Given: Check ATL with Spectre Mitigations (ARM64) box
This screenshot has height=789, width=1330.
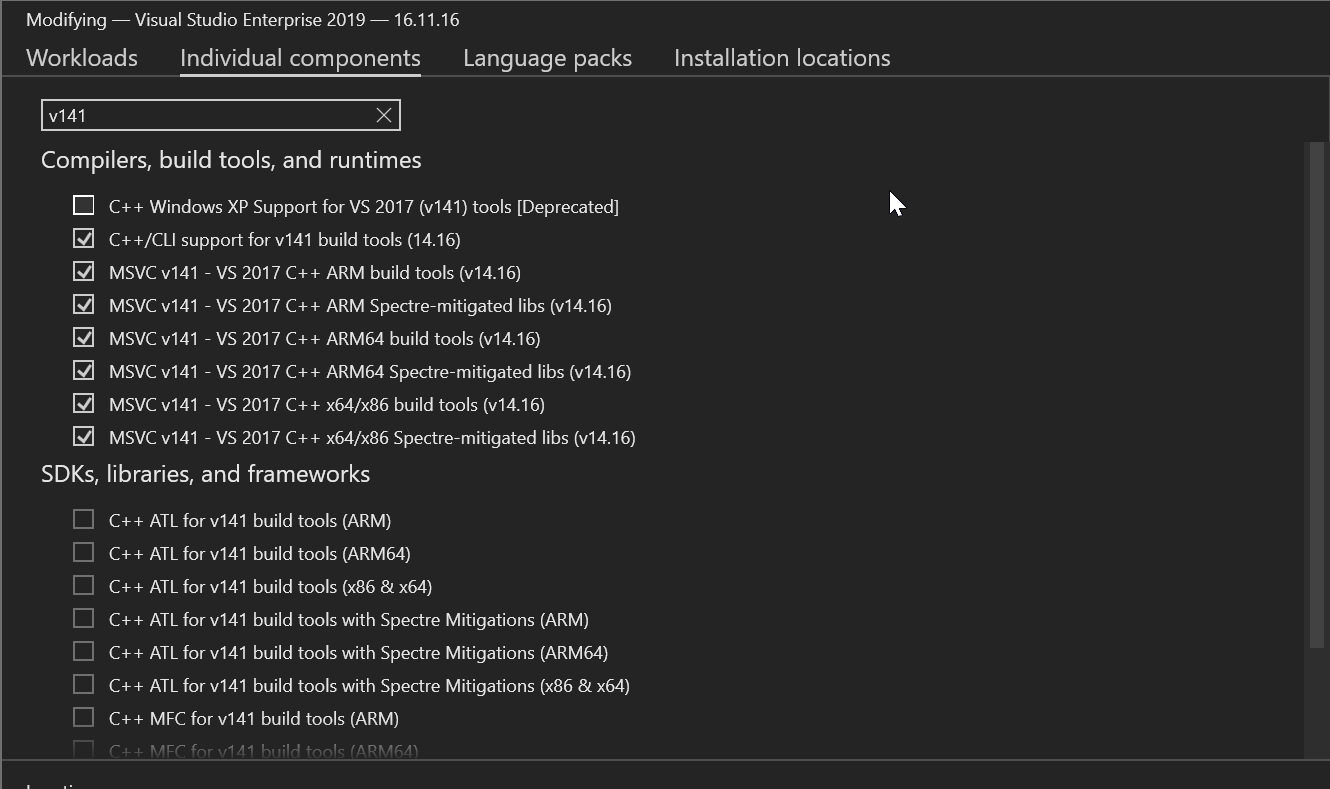Looking at the screenshot, I should [84, 652].
